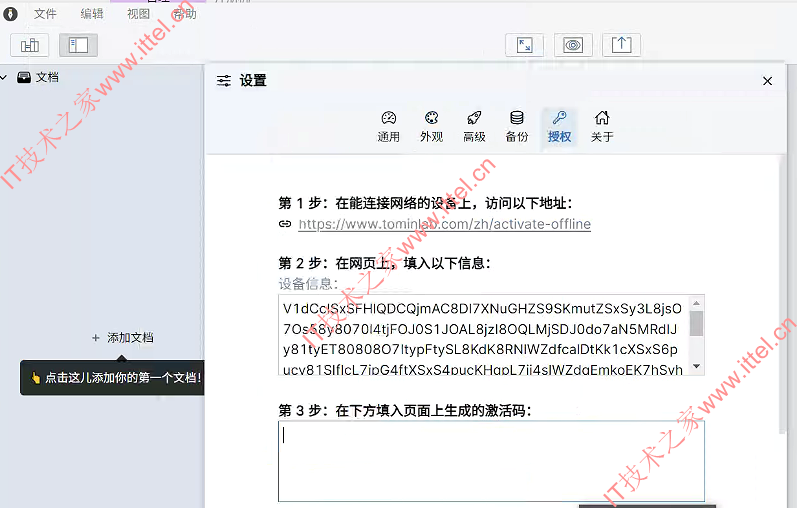Click the export share toolbar icon
The height and width of the screenshot is (508, 797).
click(621, 45)
